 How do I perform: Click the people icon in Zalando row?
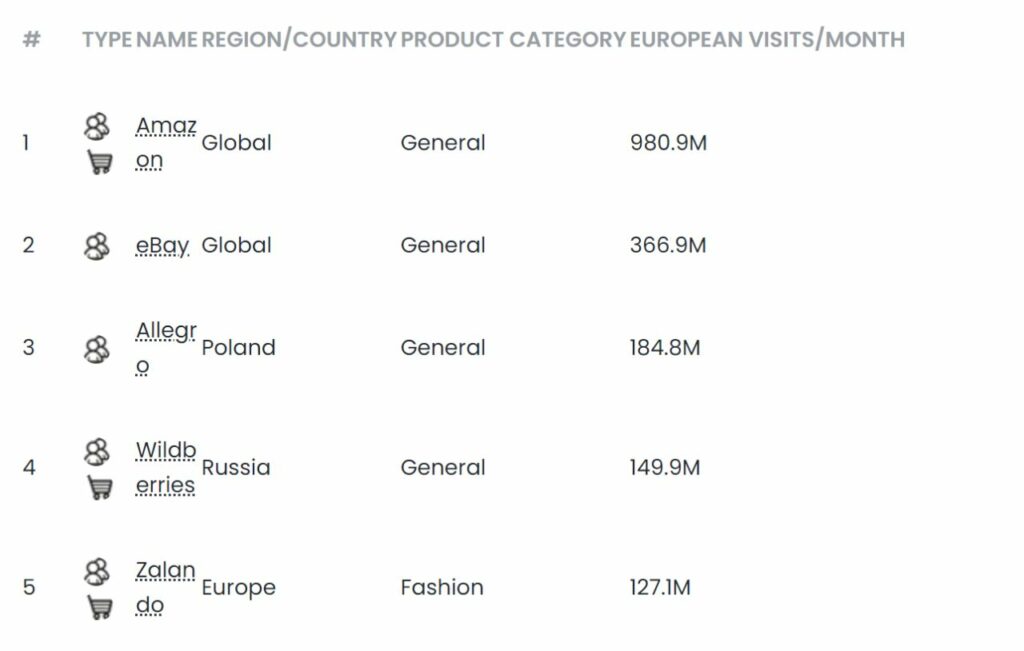click(97, 571)
